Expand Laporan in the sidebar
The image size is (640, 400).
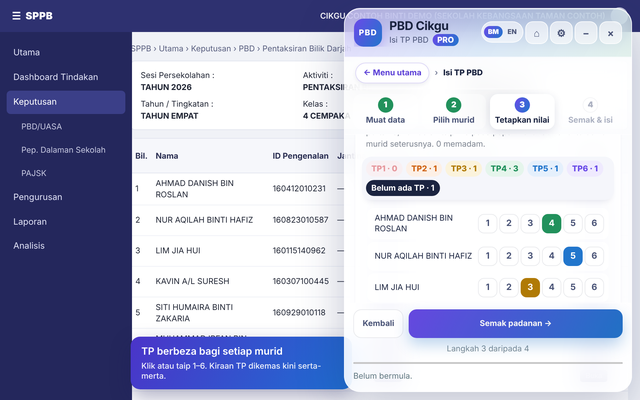[66, 222]
